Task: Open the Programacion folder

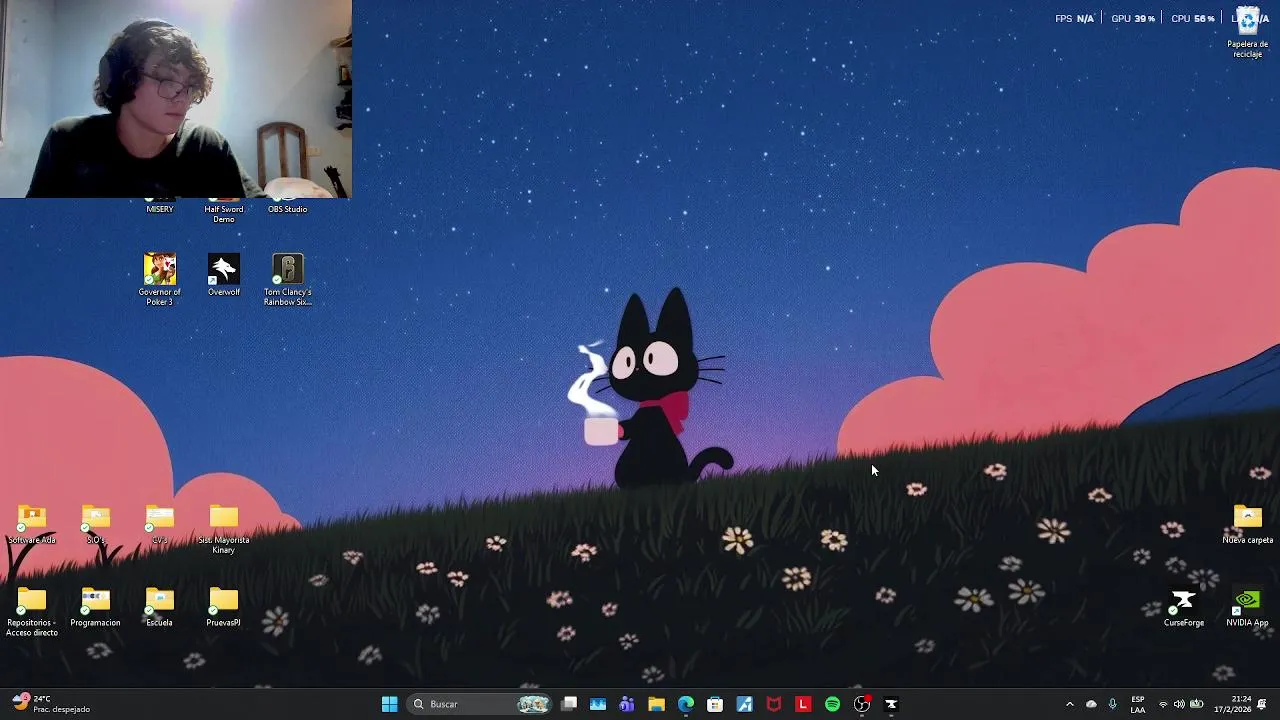Action: [x=96, y=608]
